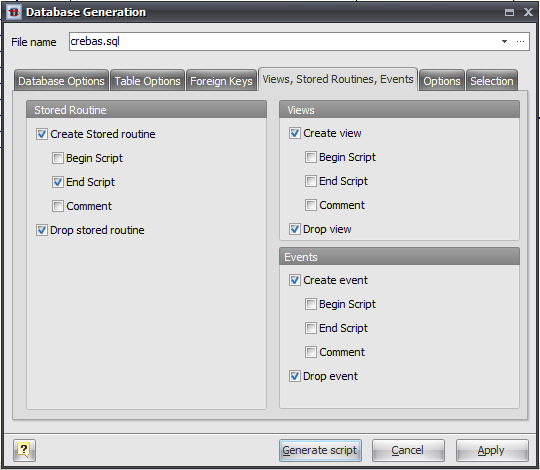Uncheck Create view checkbox
Viewport: 540px width, 470px height.
pos(295,133)
